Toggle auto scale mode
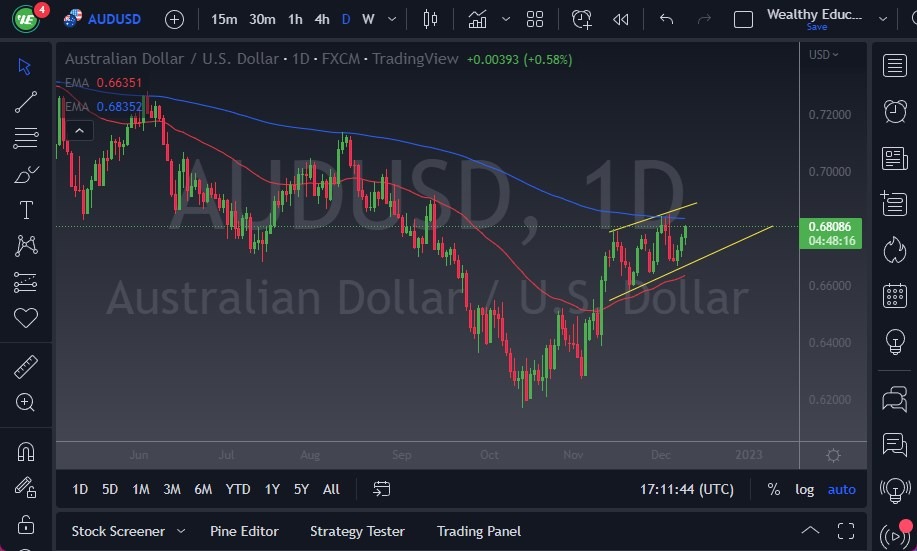 pyautogui.click(x=842, y=489)
